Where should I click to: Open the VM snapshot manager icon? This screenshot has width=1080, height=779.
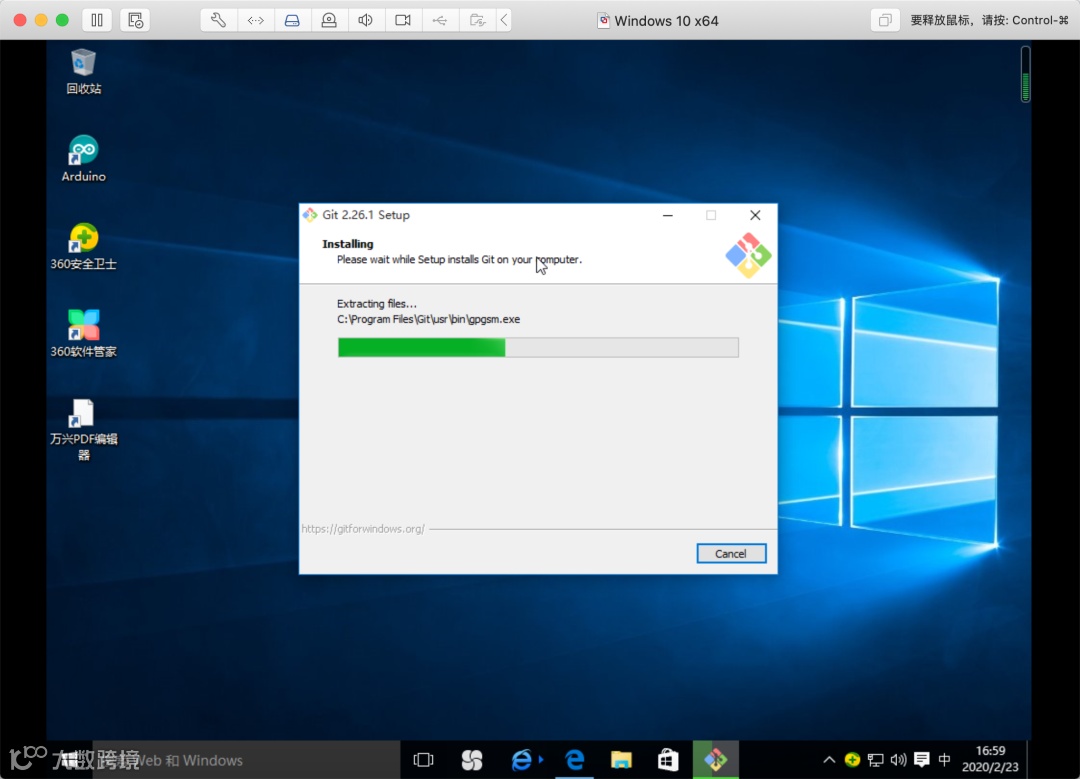click(x=135, y=20)
